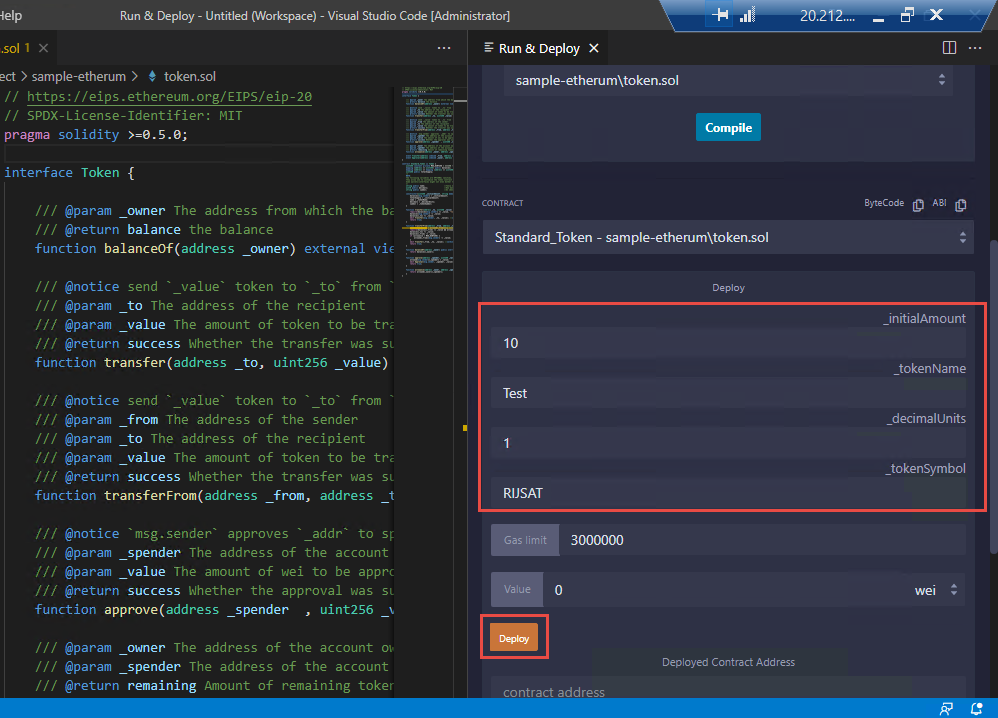
Task: Split the editor right
Action: (949, 48)
